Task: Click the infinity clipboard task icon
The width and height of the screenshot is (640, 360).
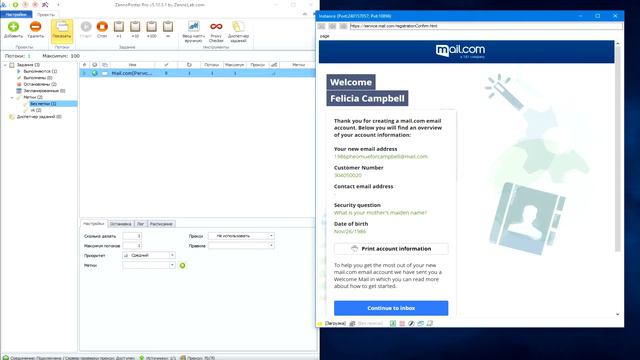Action: [168, 27]
